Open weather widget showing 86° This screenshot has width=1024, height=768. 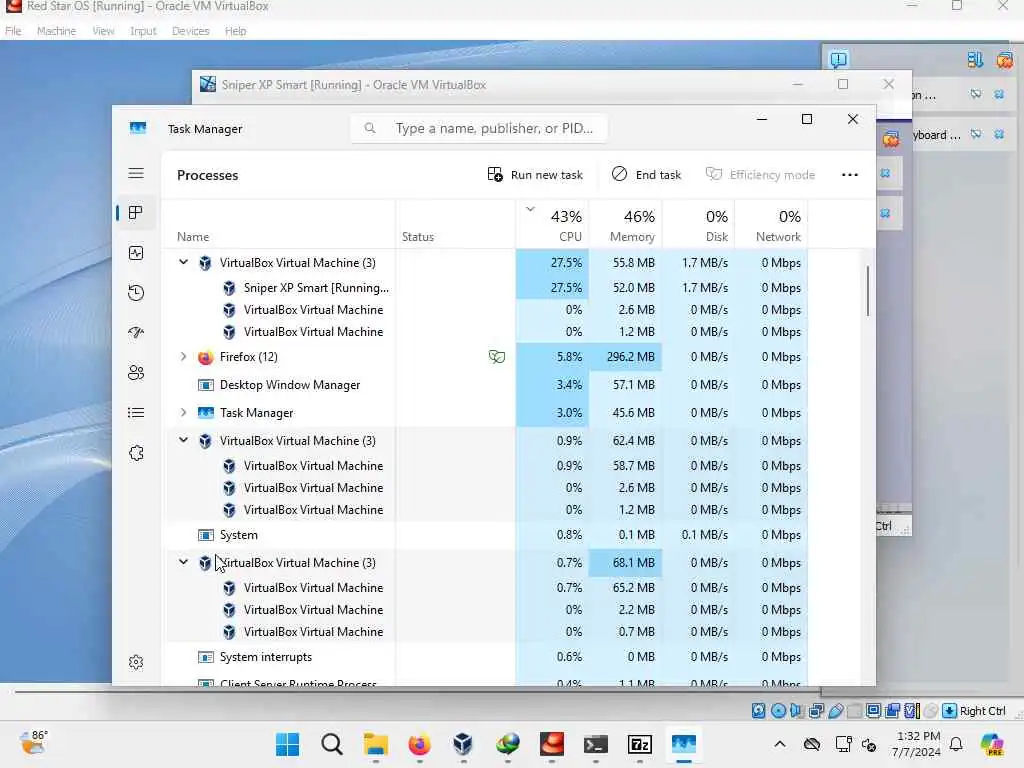click(34, 743)
